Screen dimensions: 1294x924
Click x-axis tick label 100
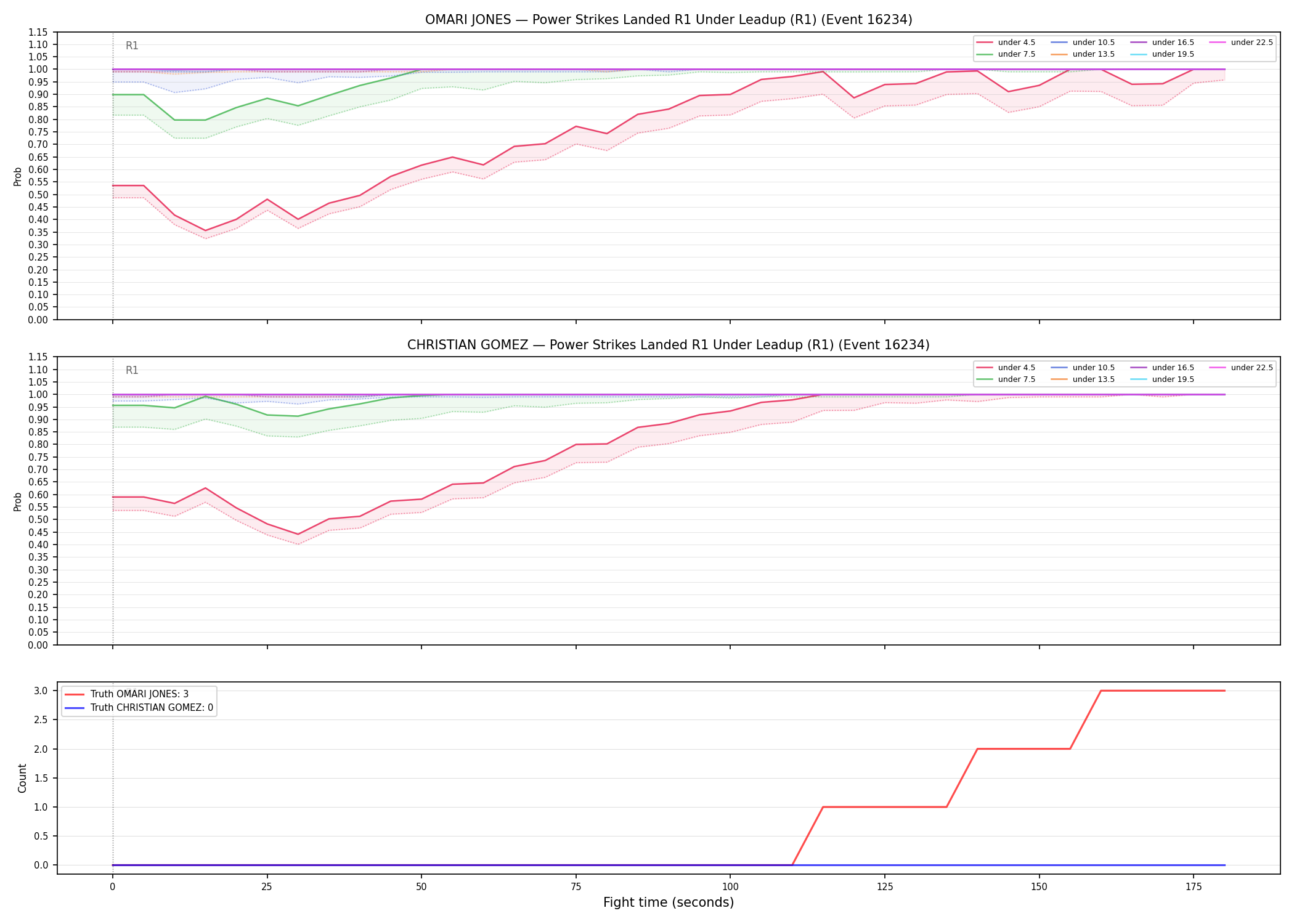[730, 887]
